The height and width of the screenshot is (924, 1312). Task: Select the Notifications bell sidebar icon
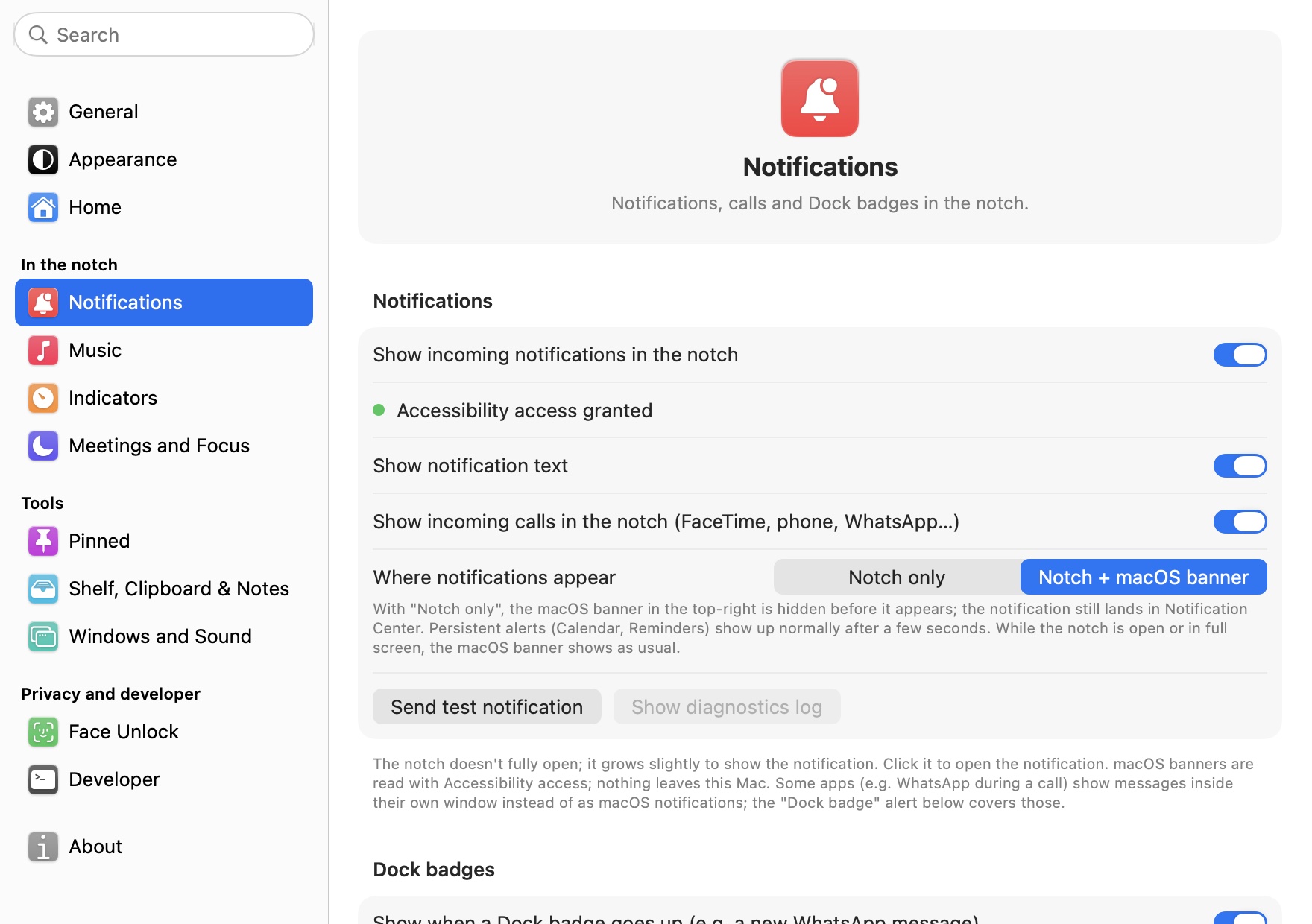click(43, 303)
